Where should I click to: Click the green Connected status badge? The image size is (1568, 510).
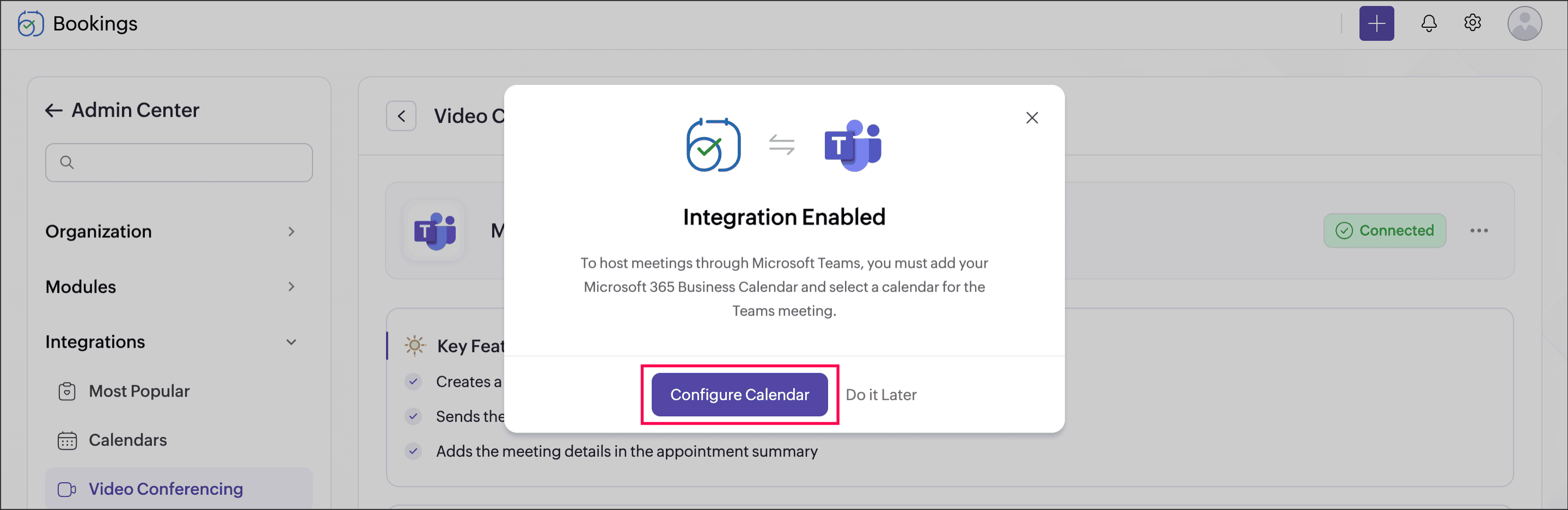tap(1384, 231)
